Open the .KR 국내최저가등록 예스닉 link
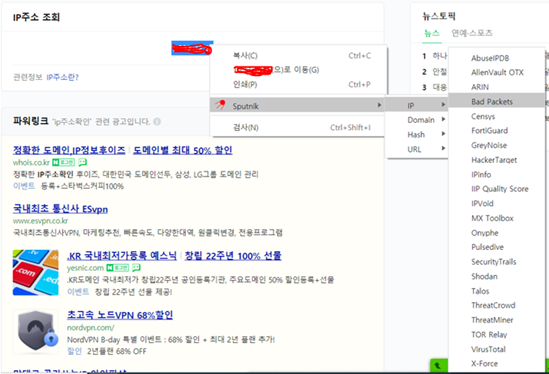This screenshot has height=374, width=549. [122, 256]
